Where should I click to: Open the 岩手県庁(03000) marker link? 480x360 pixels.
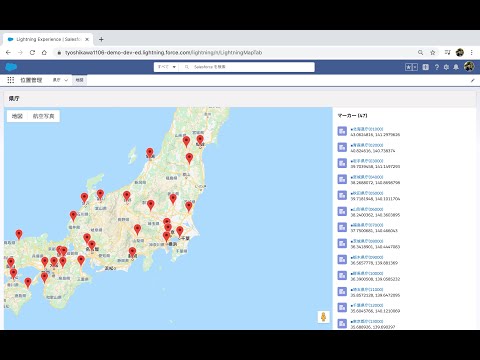367,161
